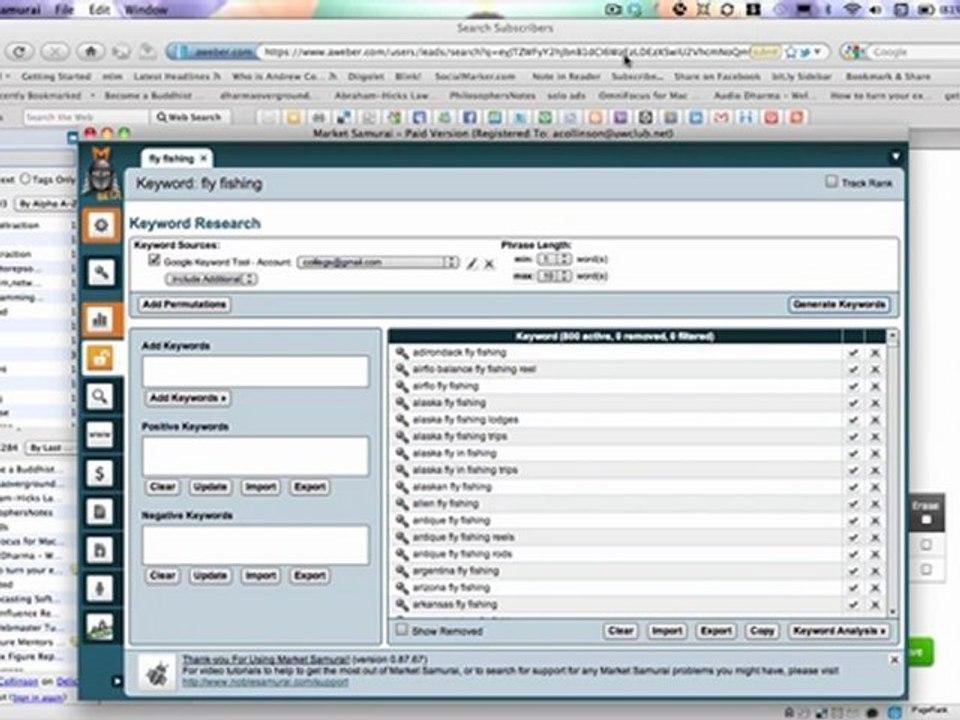Adjust the min phrase length stepper
Screen dimensions: 960x720
click(x=564, y=260)
